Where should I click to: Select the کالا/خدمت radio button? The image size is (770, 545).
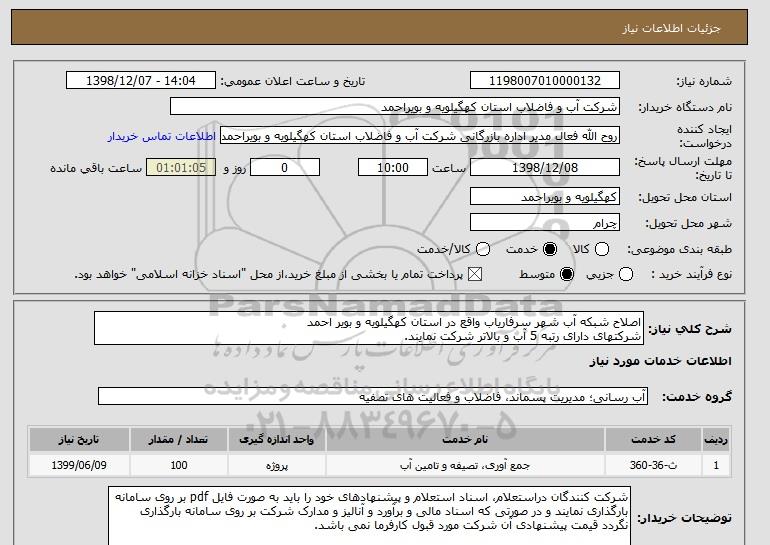(x=483, y=249)
